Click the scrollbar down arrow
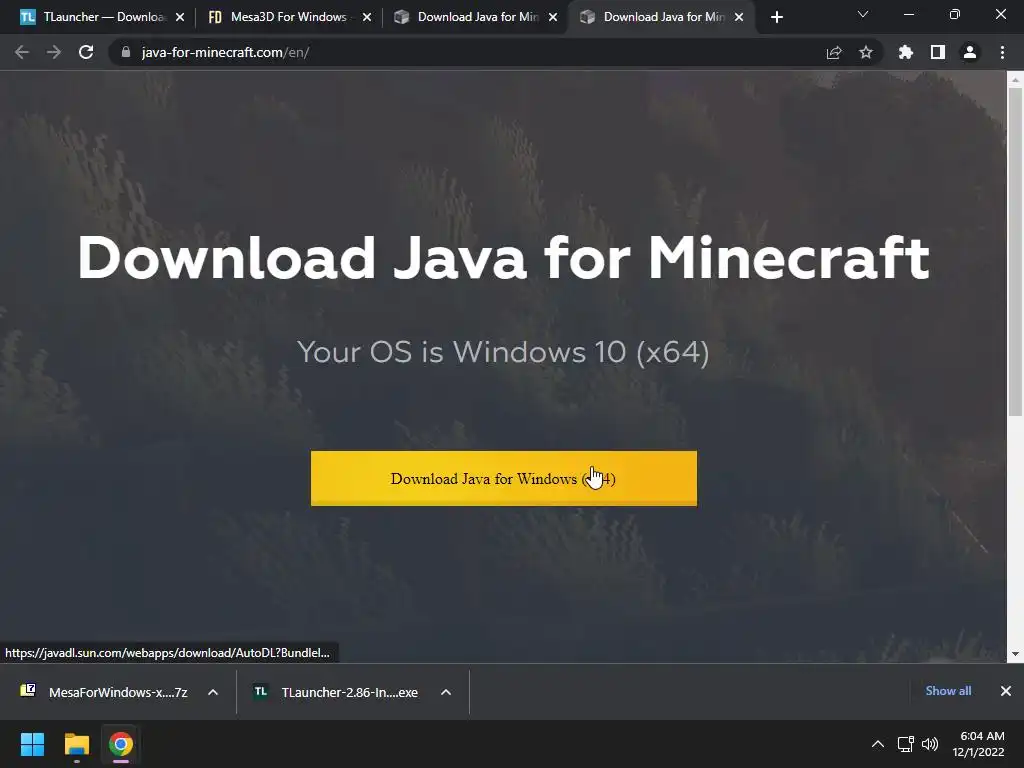Viewport: 1024px width, 768px height. point(1015,654)
